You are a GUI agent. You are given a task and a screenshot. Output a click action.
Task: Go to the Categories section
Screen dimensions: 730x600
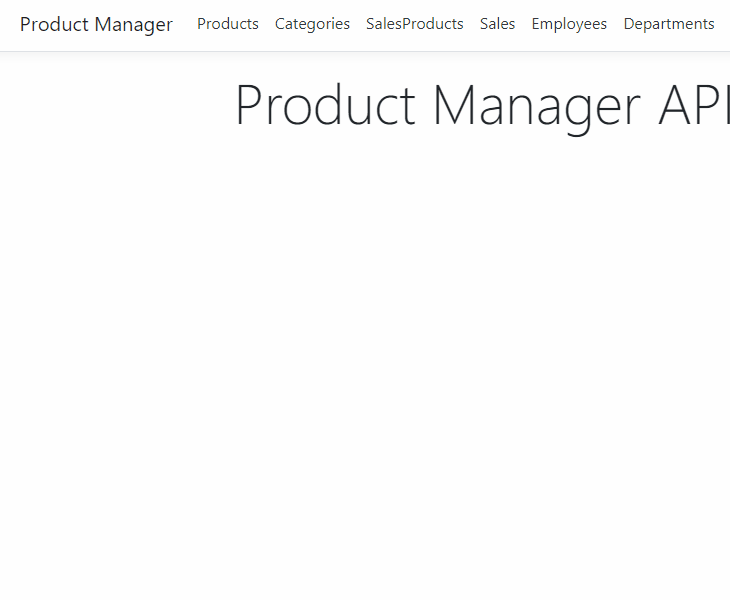[312, 24]
